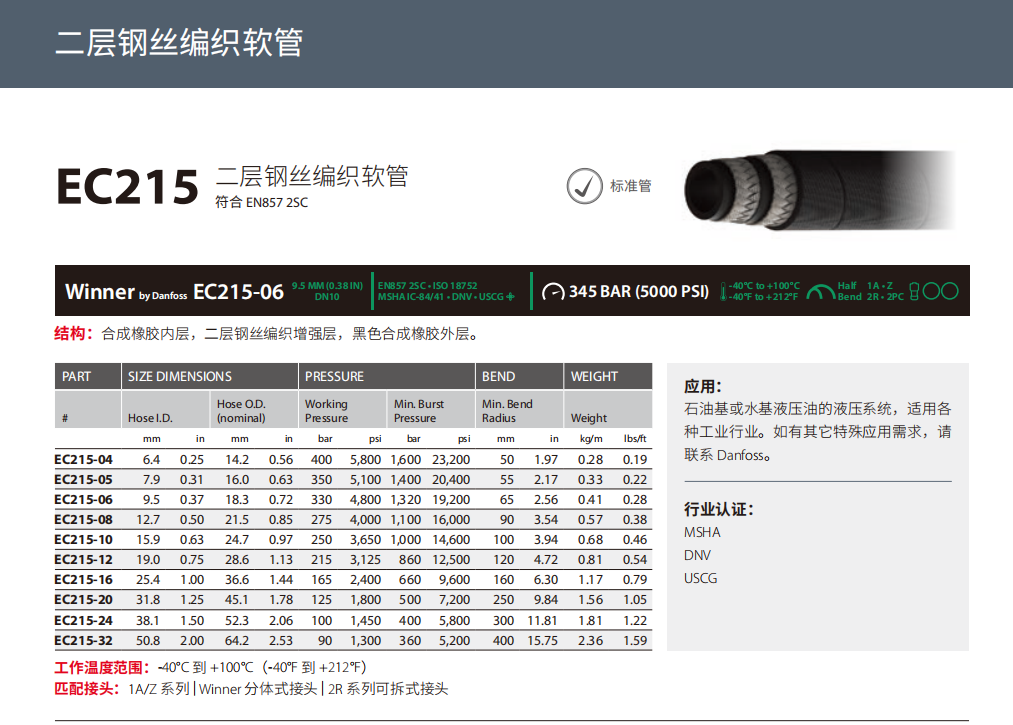Screen dimensions: 1013x725
Task: Click the 应用 heading in the side panel
Action: tap(703, 387)
